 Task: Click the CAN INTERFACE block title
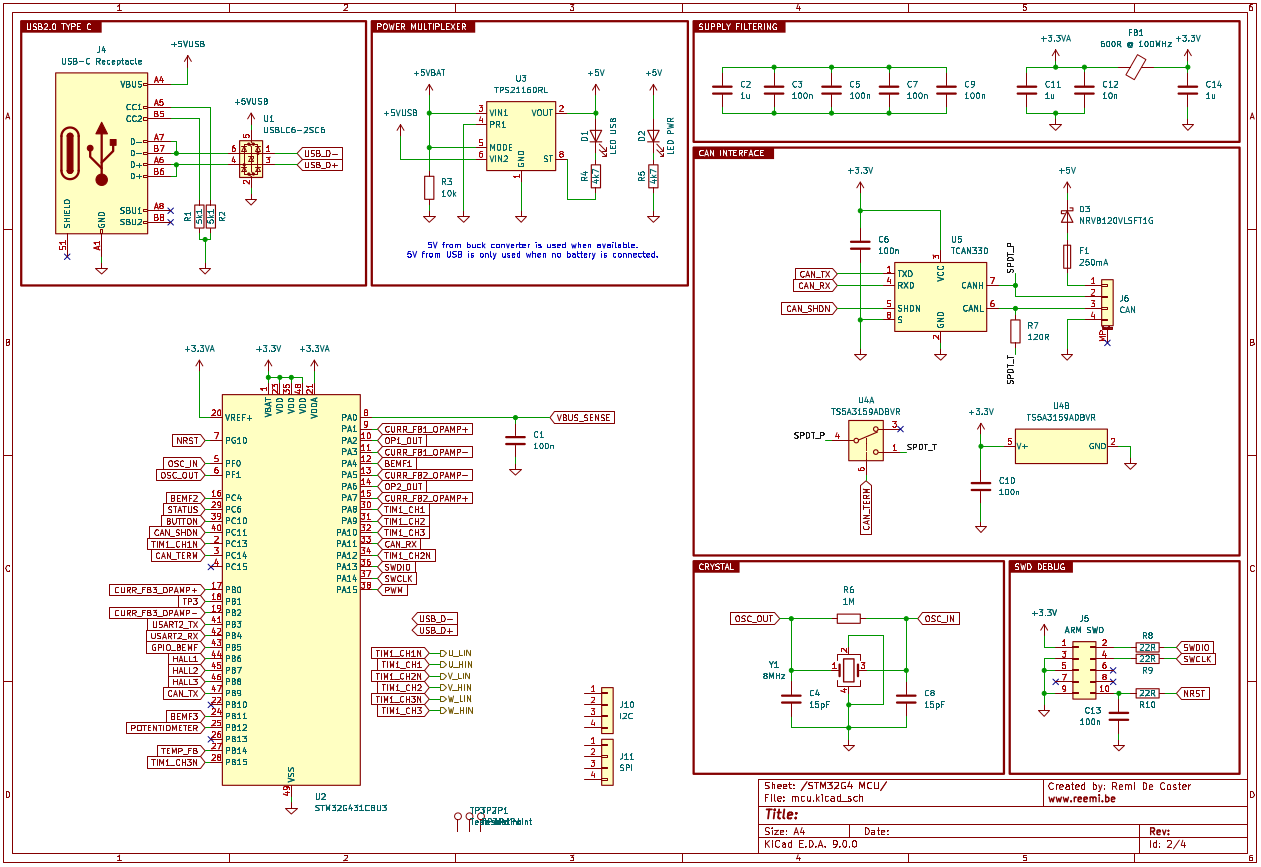(734, 153)
